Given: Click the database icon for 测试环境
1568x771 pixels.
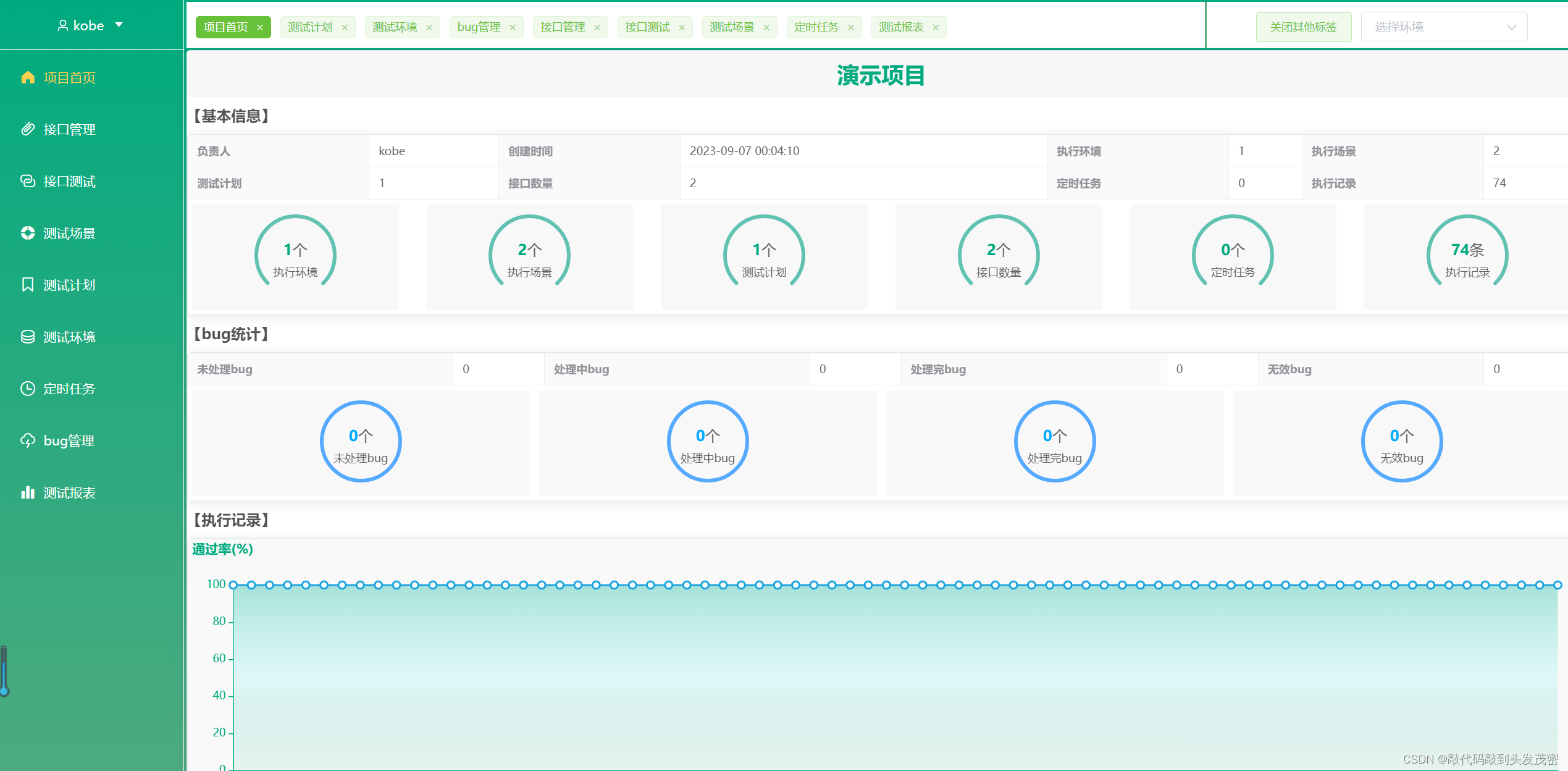Looking at the screenshot, I should (x=28, y=337).
